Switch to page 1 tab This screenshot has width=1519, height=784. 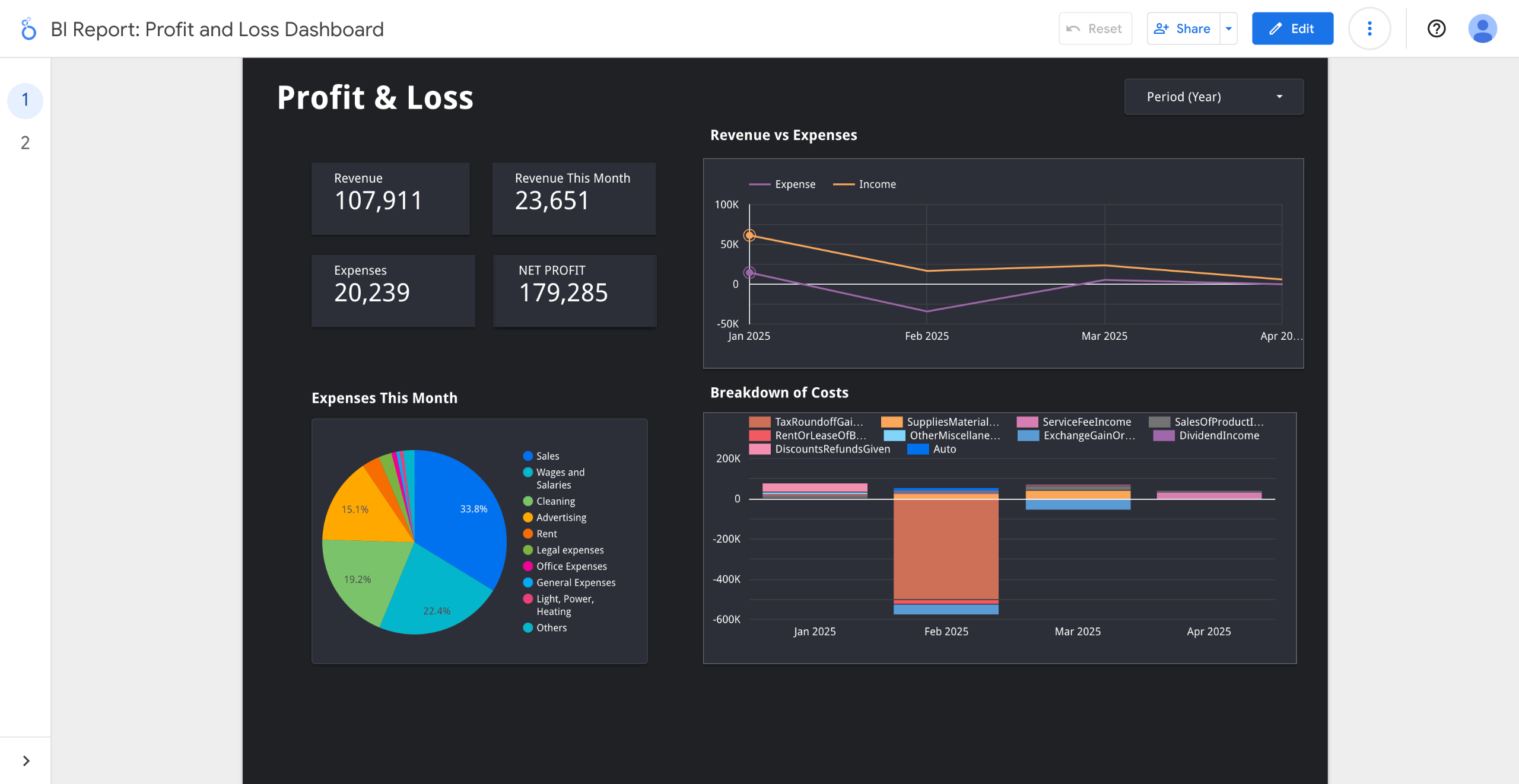25,100
